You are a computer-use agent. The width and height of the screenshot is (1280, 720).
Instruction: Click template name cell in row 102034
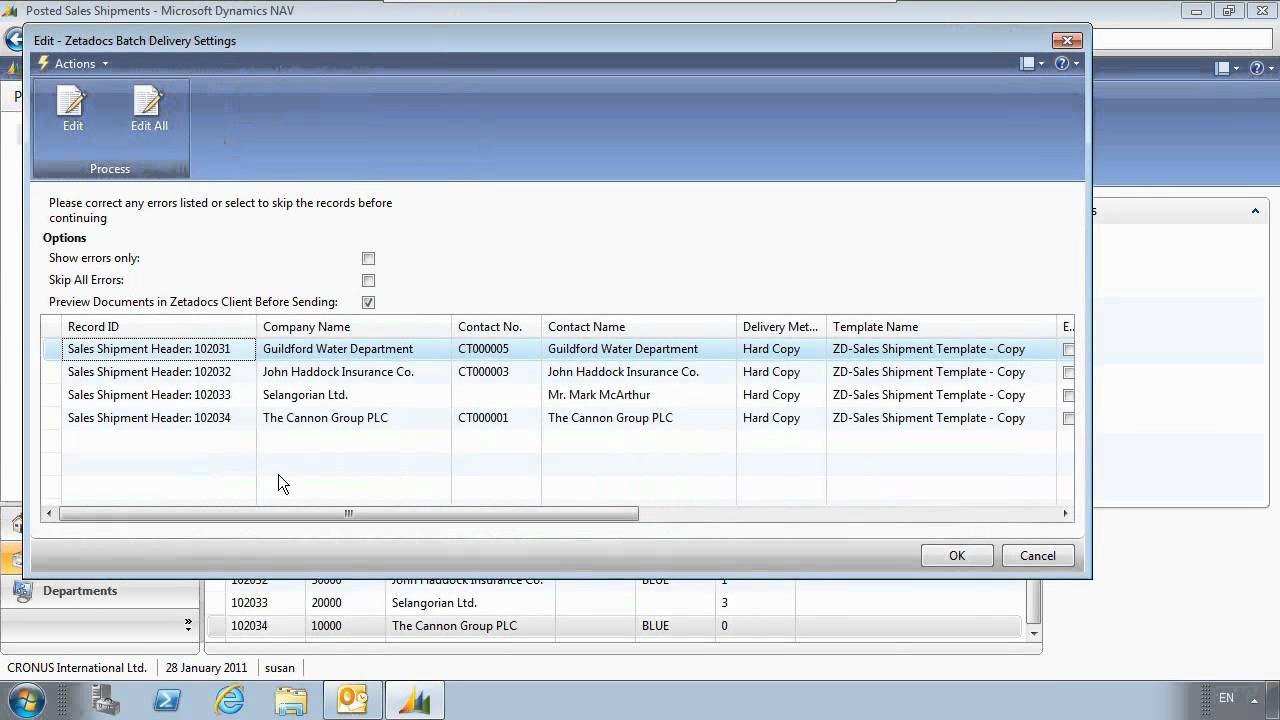point(941,418)
